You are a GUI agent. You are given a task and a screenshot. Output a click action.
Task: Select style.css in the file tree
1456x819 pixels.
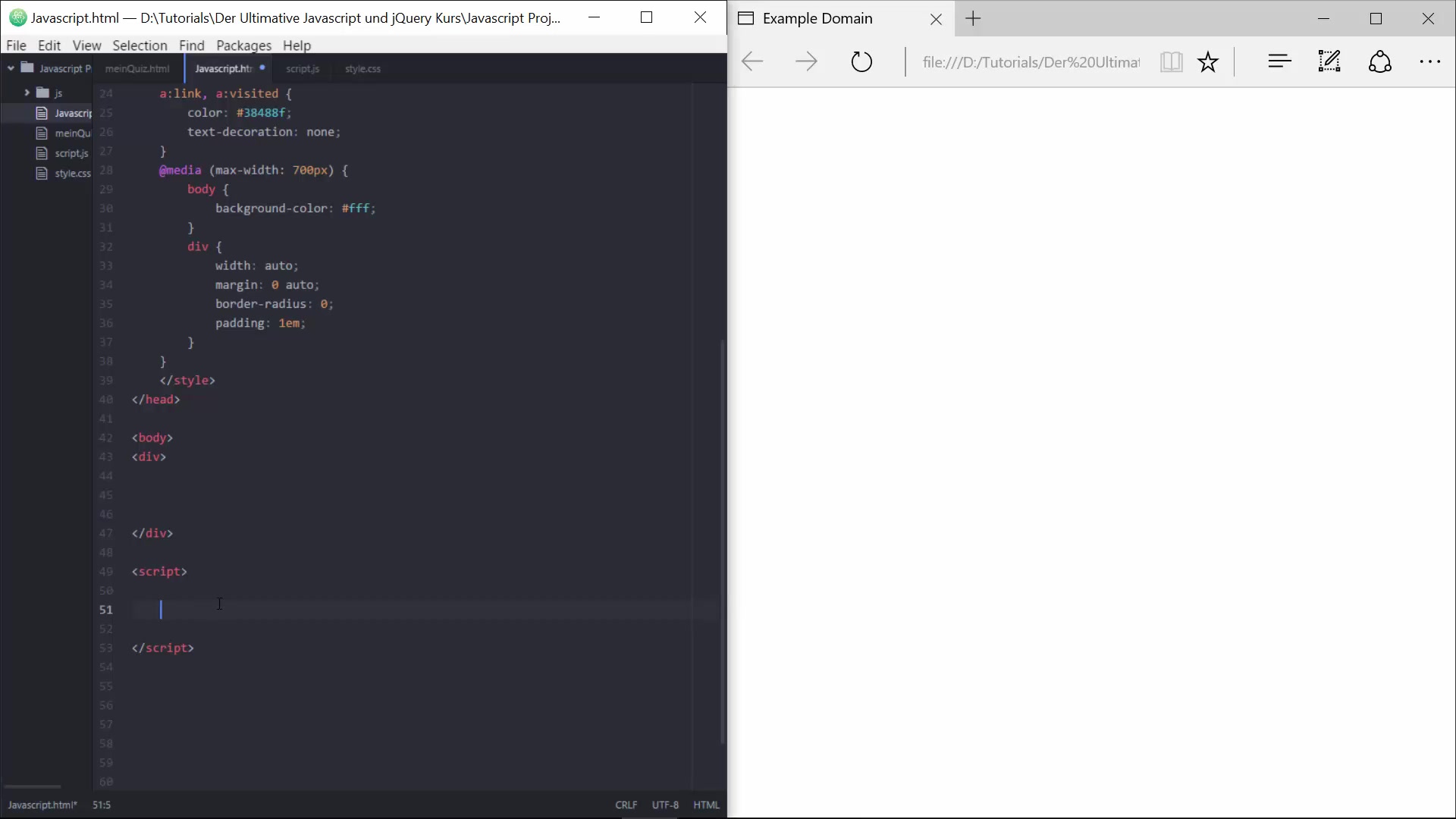tap(72, 174)
